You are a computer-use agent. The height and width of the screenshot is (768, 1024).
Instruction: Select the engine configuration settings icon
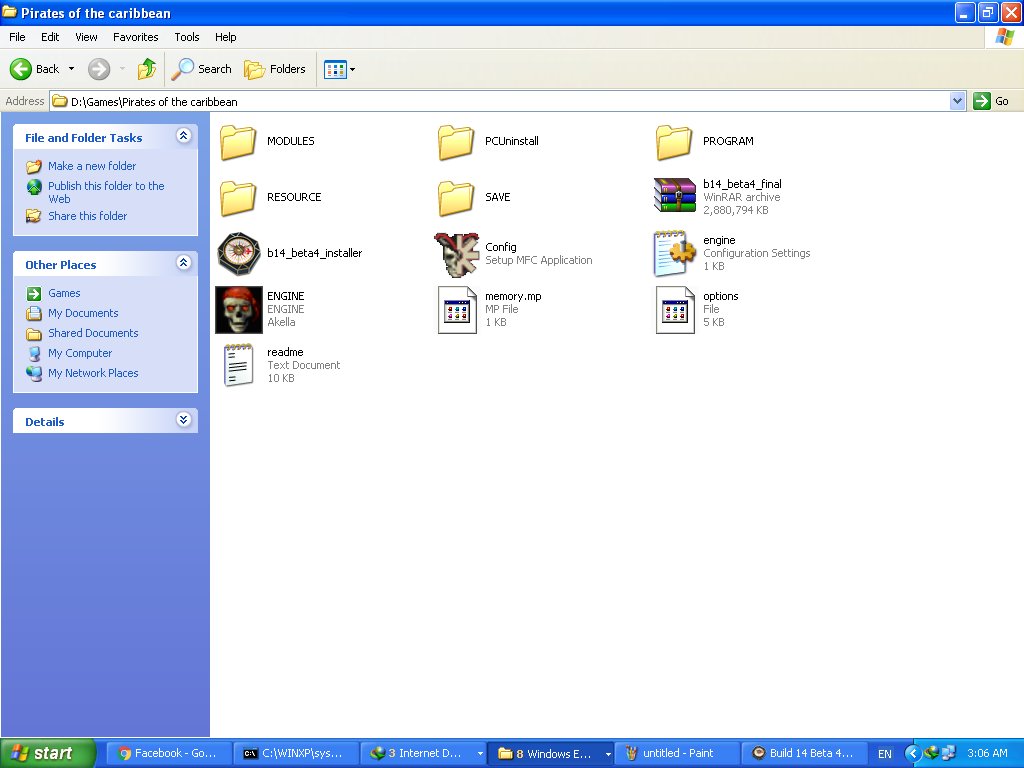(675, 253)
